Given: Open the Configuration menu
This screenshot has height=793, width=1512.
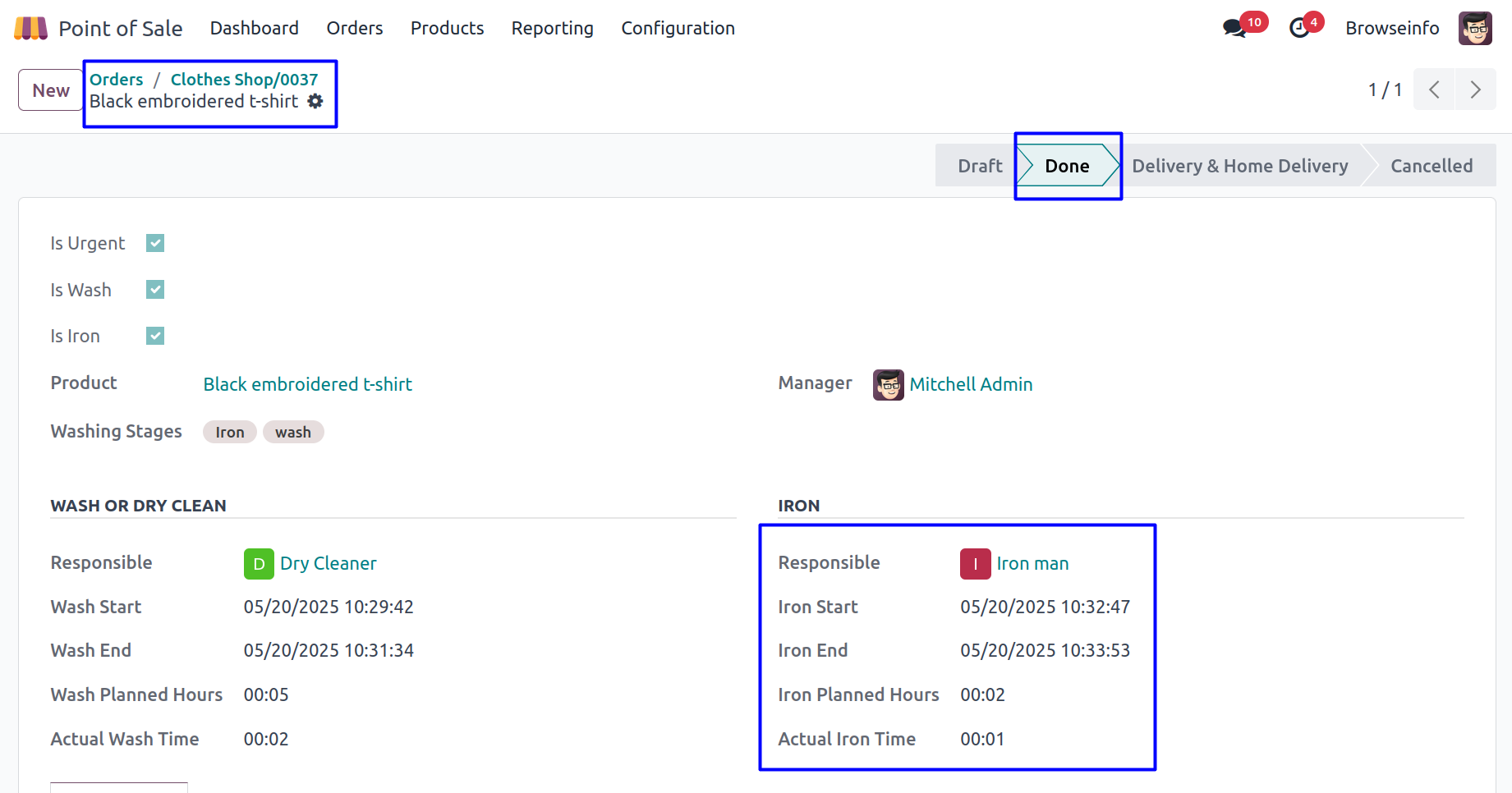Looking at the screenshot, I should tap(678, 29).
